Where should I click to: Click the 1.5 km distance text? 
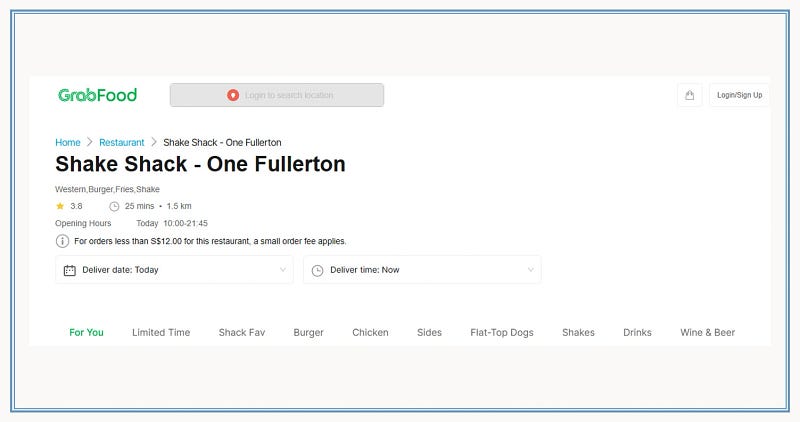179,206
